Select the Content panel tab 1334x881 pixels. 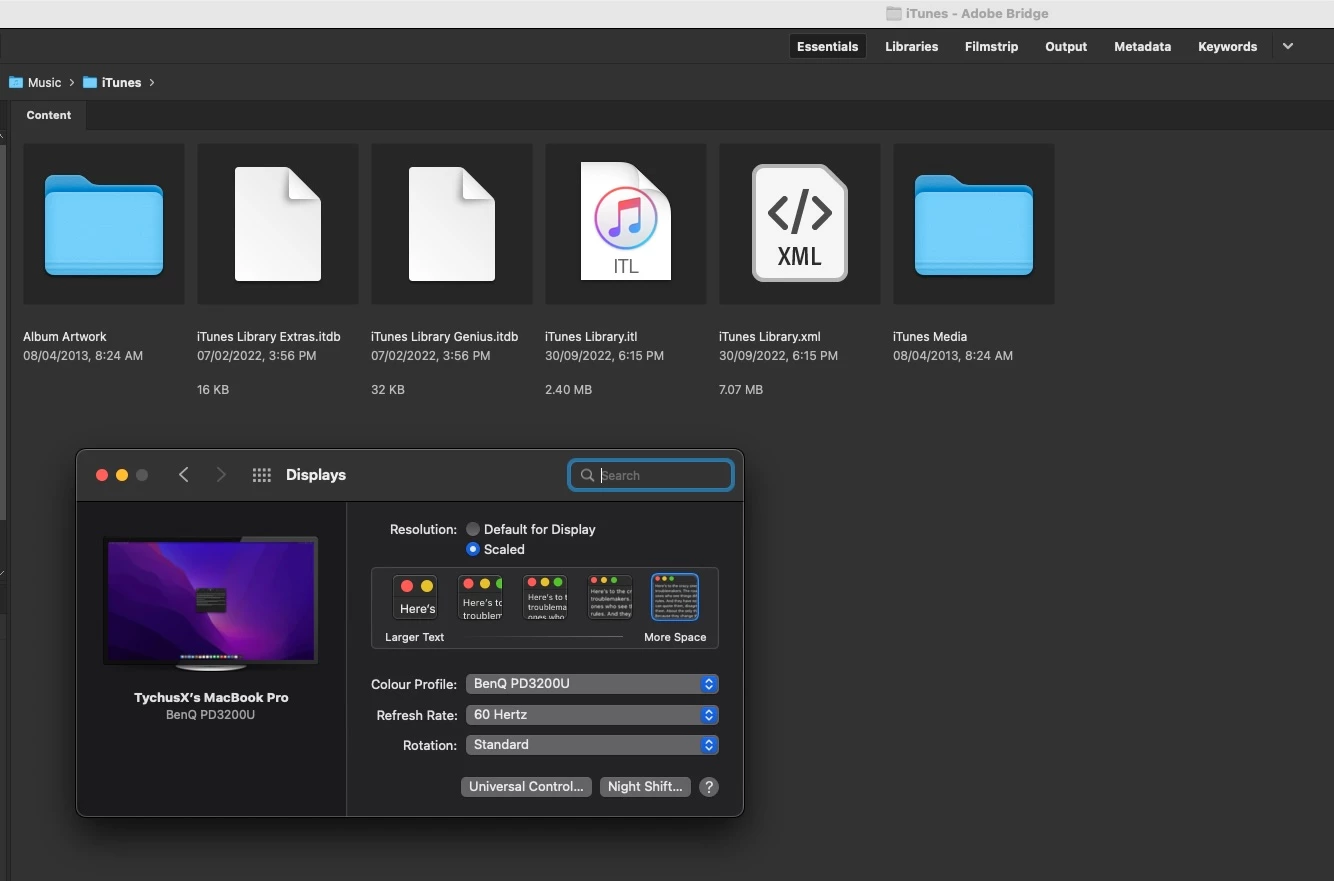(49, 115)
